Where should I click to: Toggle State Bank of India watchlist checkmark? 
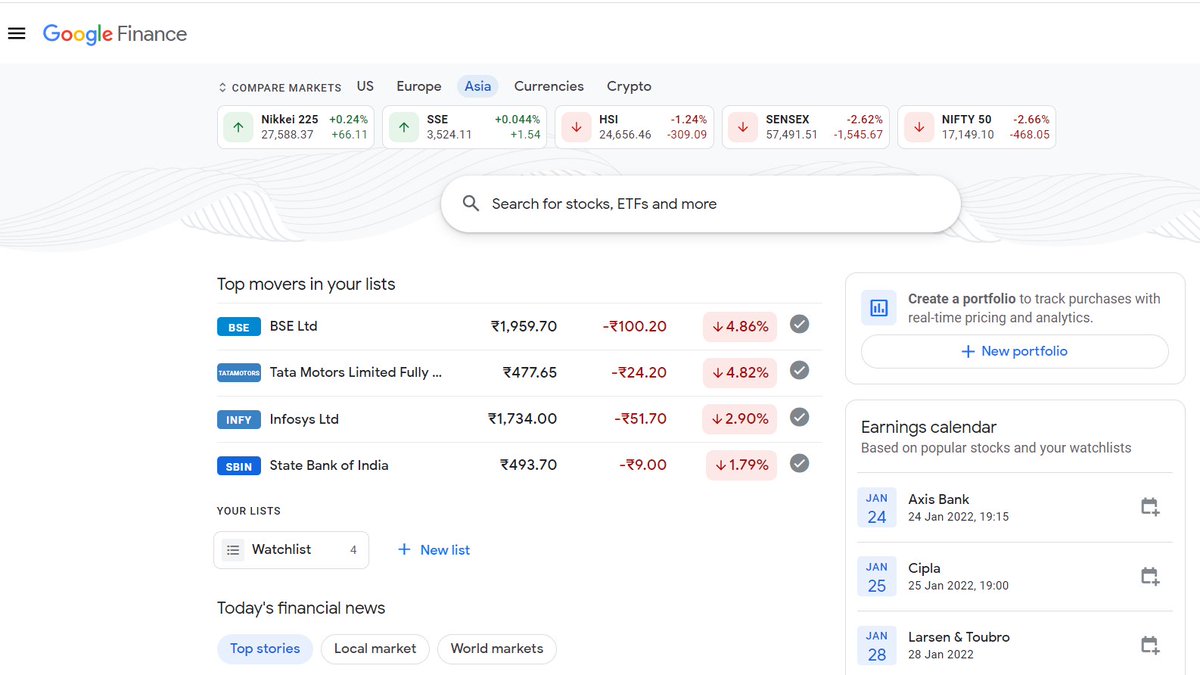click(799, 463)
